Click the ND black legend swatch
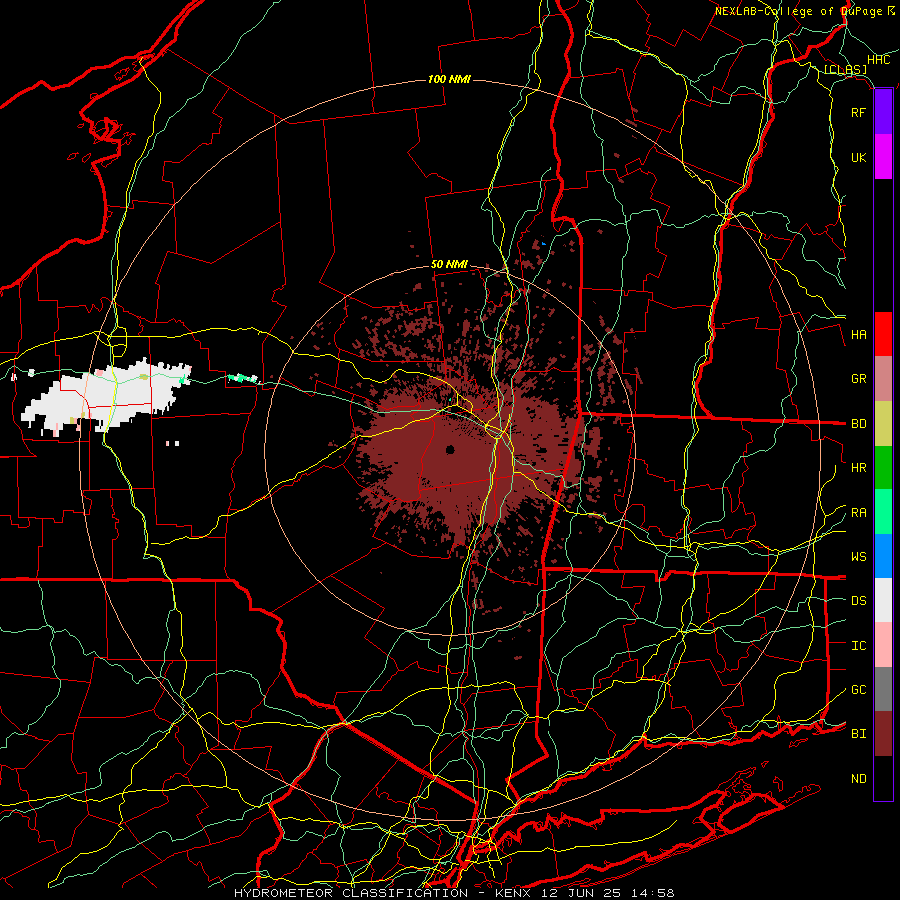The height and width of the screenshot is (900, 900). point(883,778)
